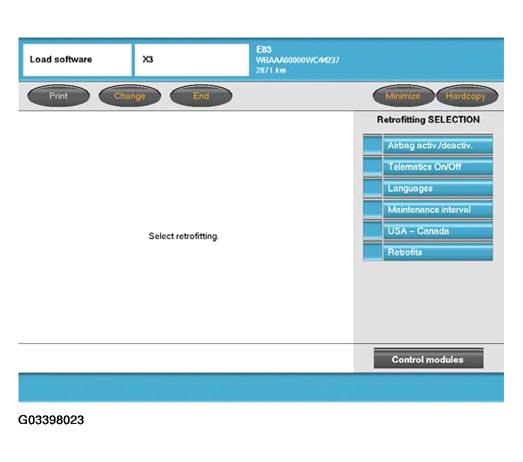
Task: Click the Print button
Action: coord(58,96)
